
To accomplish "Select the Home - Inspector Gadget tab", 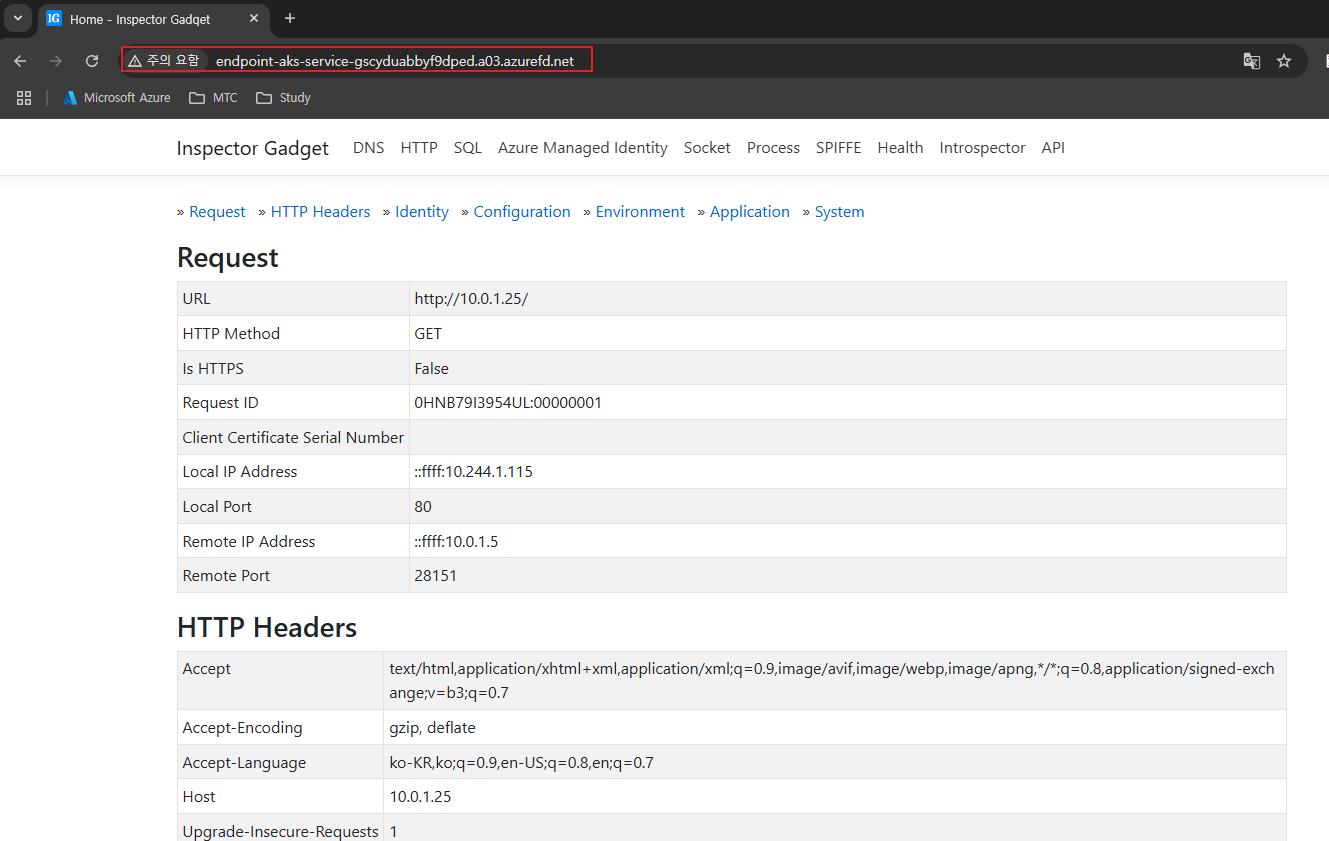I will tap(155, 19).
